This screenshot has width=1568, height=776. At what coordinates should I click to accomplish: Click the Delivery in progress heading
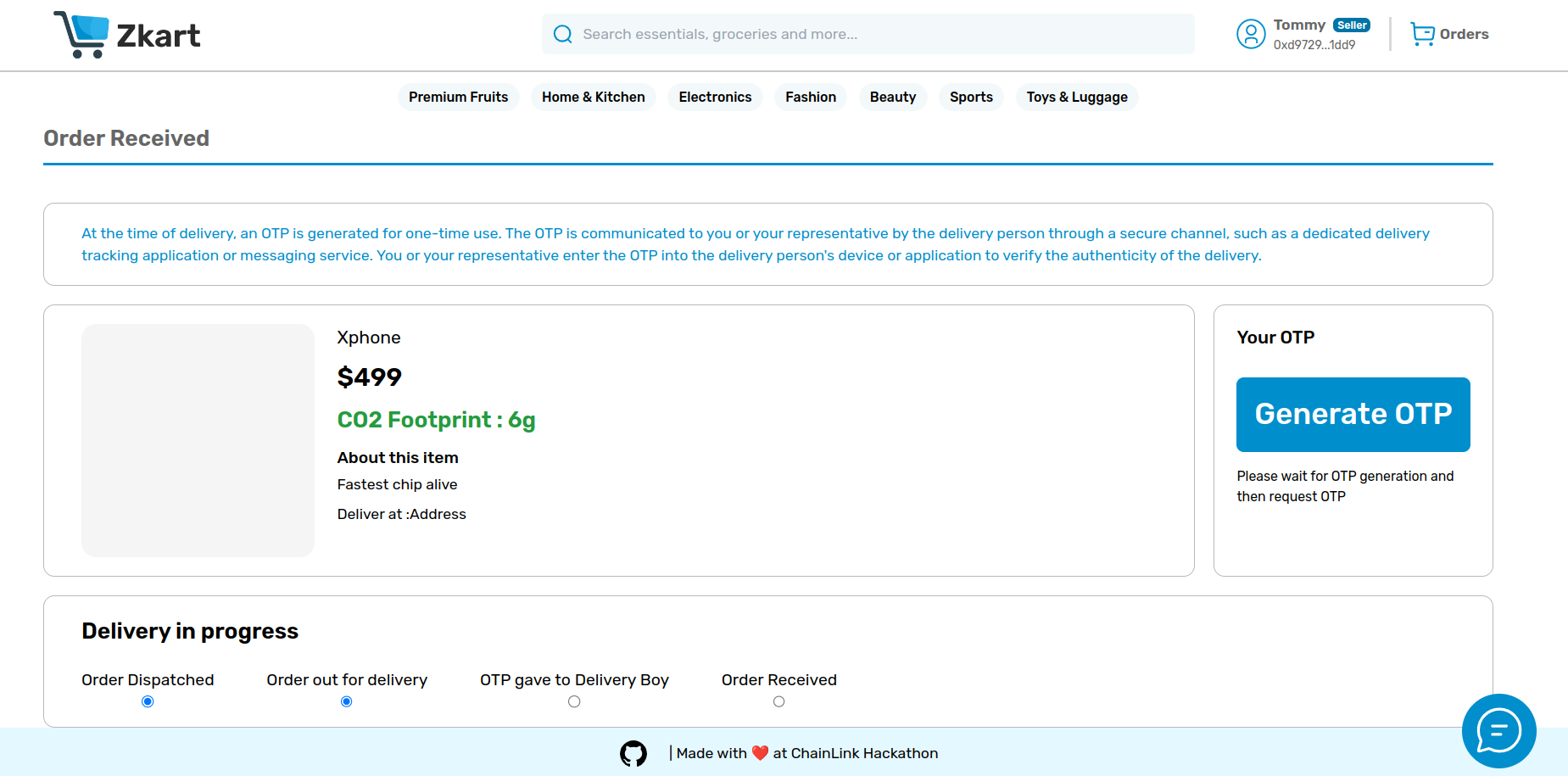(190, 631)
